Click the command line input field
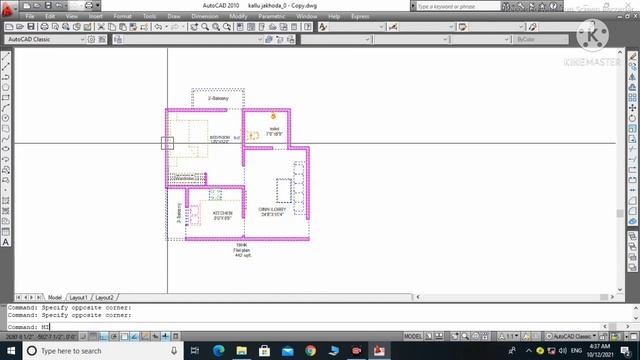The height and width of the screenshot is (360, 640). 305,327
